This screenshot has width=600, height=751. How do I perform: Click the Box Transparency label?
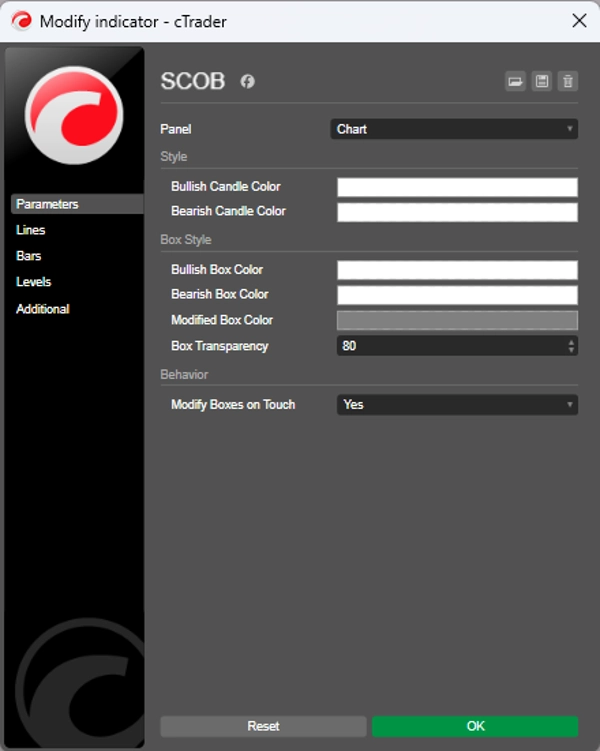pos(220,346)
